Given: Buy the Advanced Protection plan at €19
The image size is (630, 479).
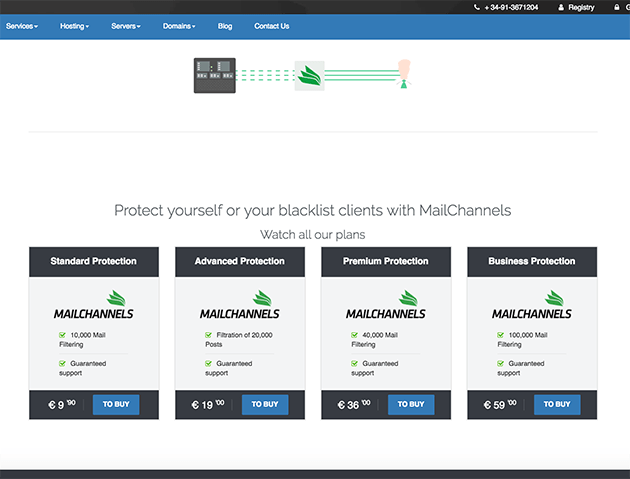Looking at the screenshot, I should pyautogui.click(x=265, y=405).
